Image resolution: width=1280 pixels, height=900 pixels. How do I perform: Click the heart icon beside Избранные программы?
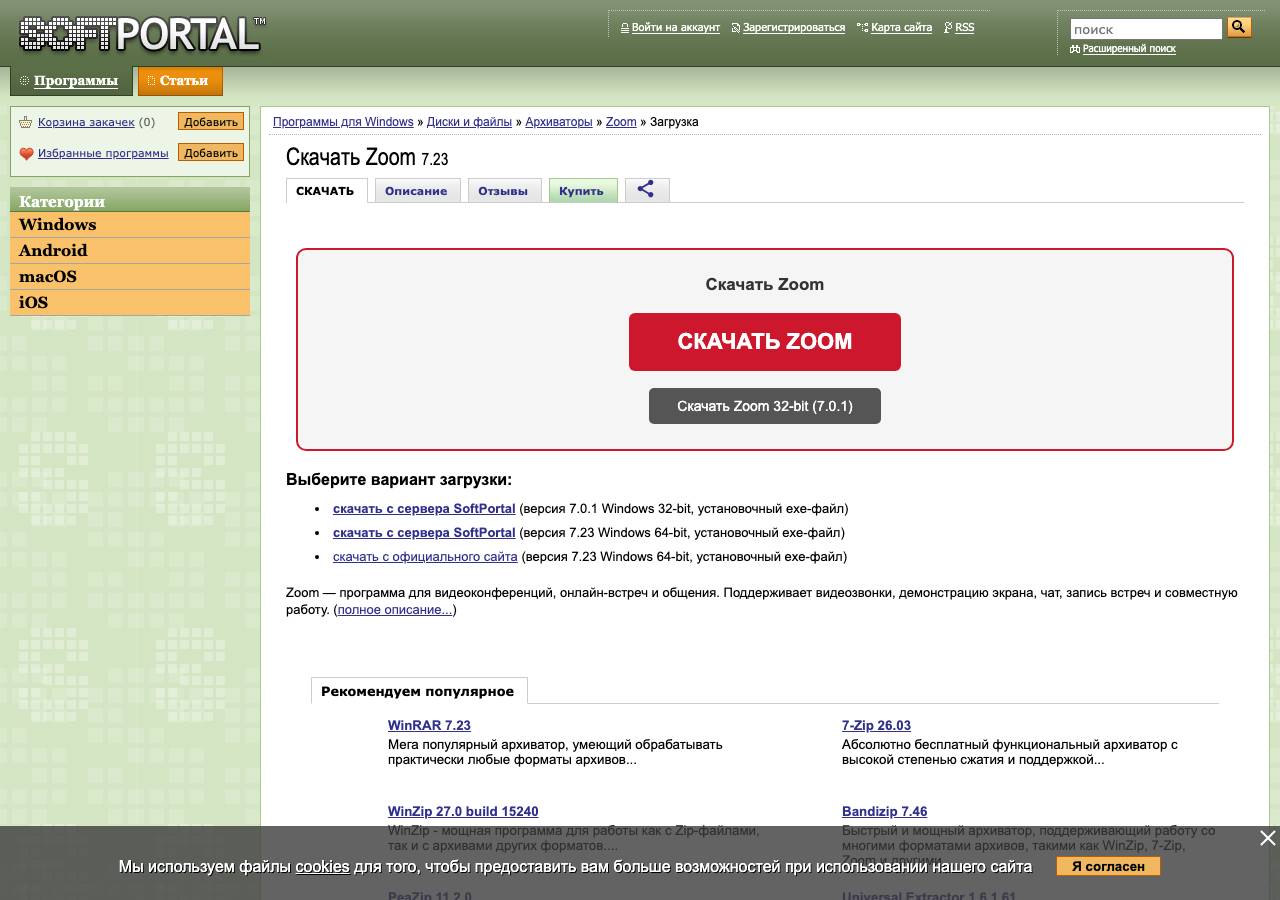(26, 153)
